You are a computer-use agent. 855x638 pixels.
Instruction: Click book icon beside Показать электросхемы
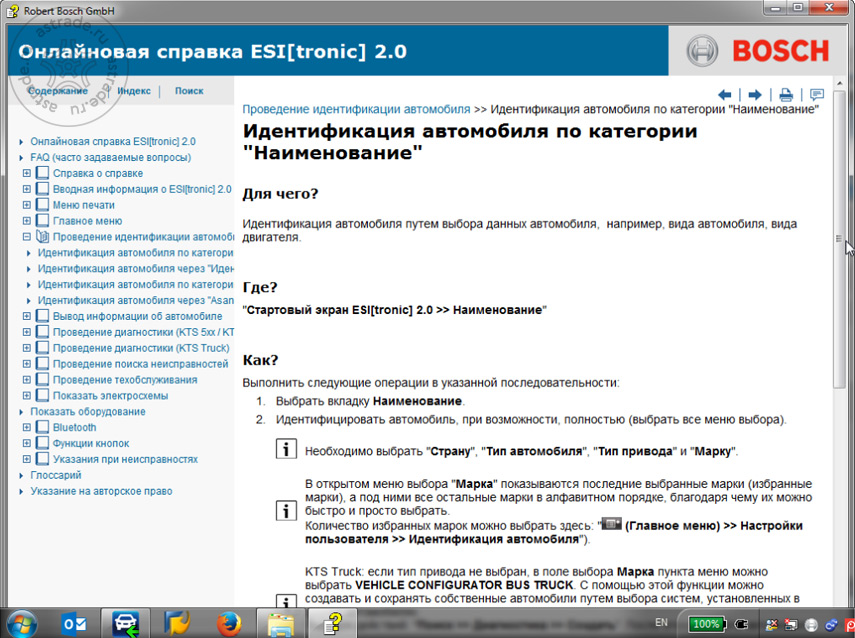[x=42, y=395]
